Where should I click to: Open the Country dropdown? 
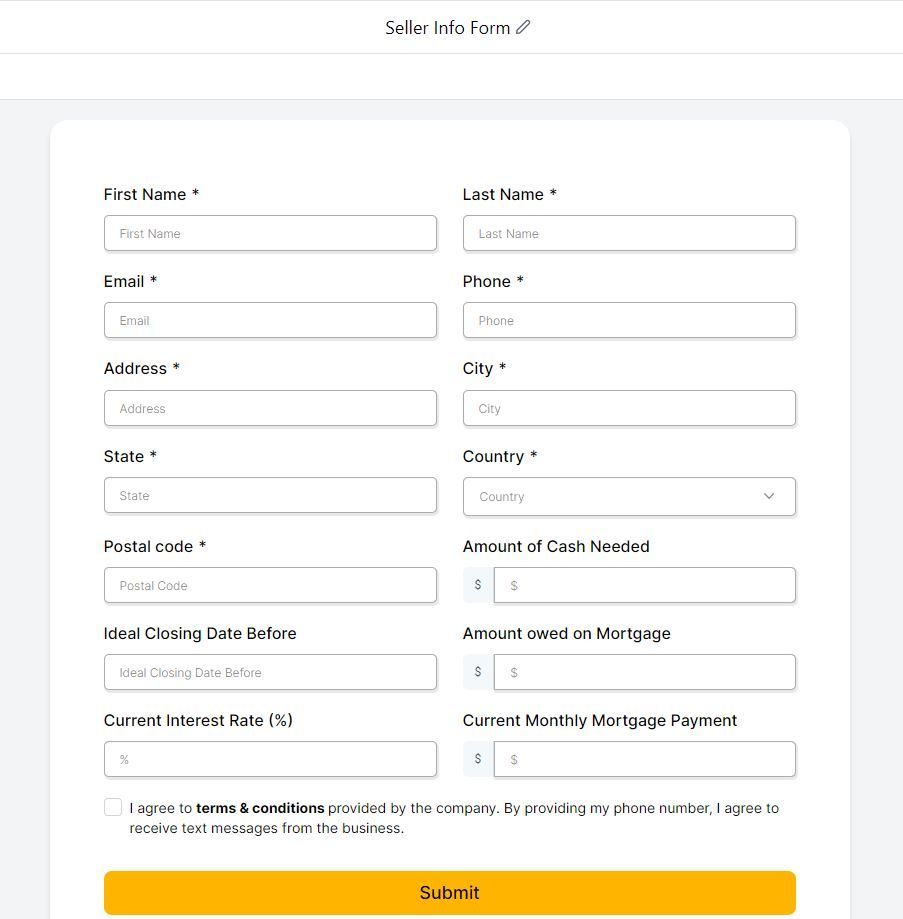point(629,496)
